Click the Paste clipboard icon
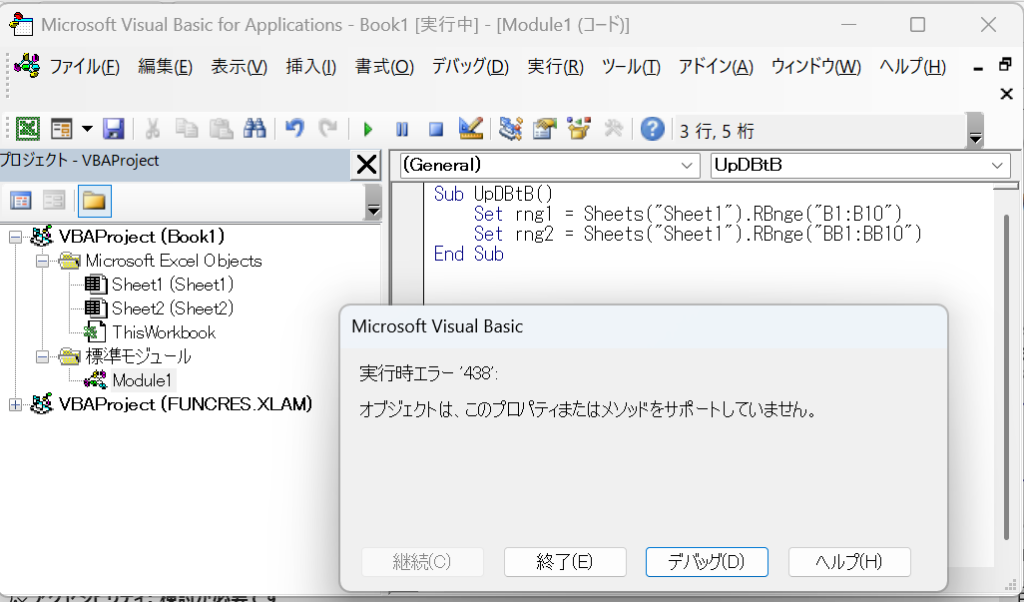The height and width of the screenshot is (602, 1024). (221, 129)
